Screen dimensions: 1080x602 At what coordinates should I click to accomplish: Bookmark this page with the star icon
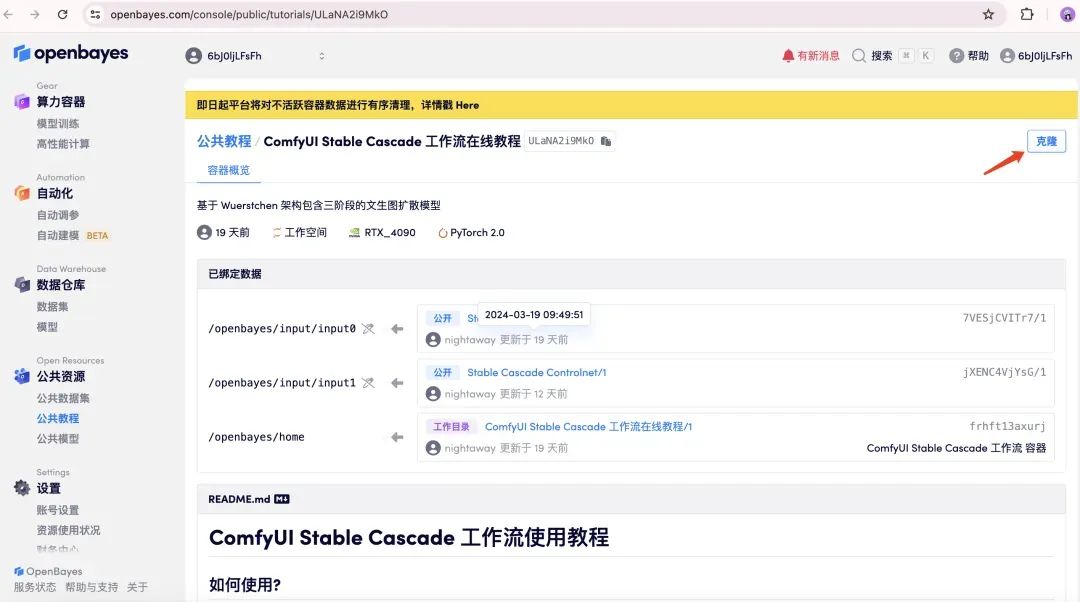click(x=988, y=15)
